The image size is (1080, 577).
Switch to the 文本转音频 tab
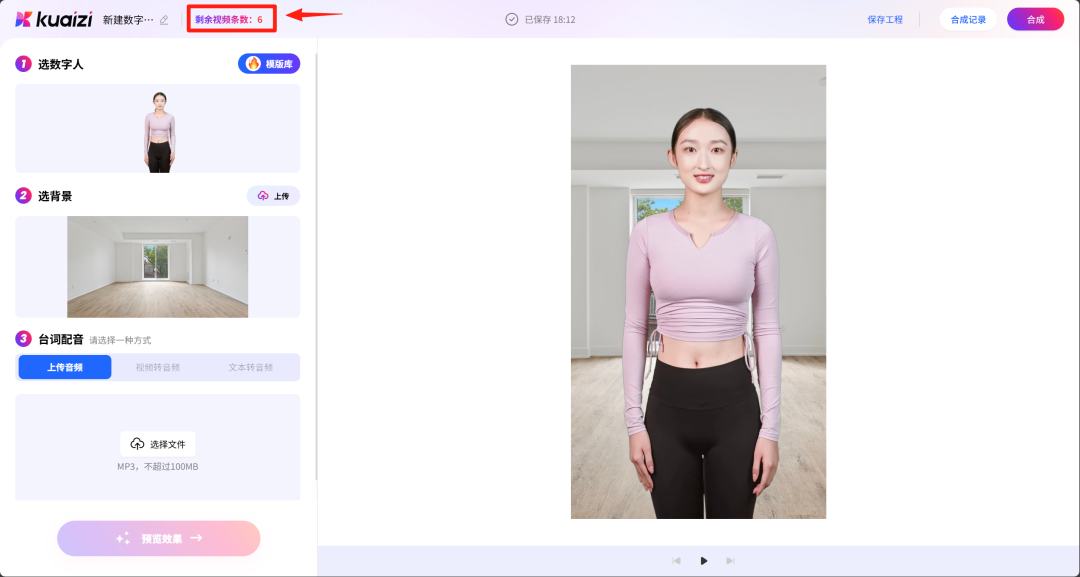point(253,366)
